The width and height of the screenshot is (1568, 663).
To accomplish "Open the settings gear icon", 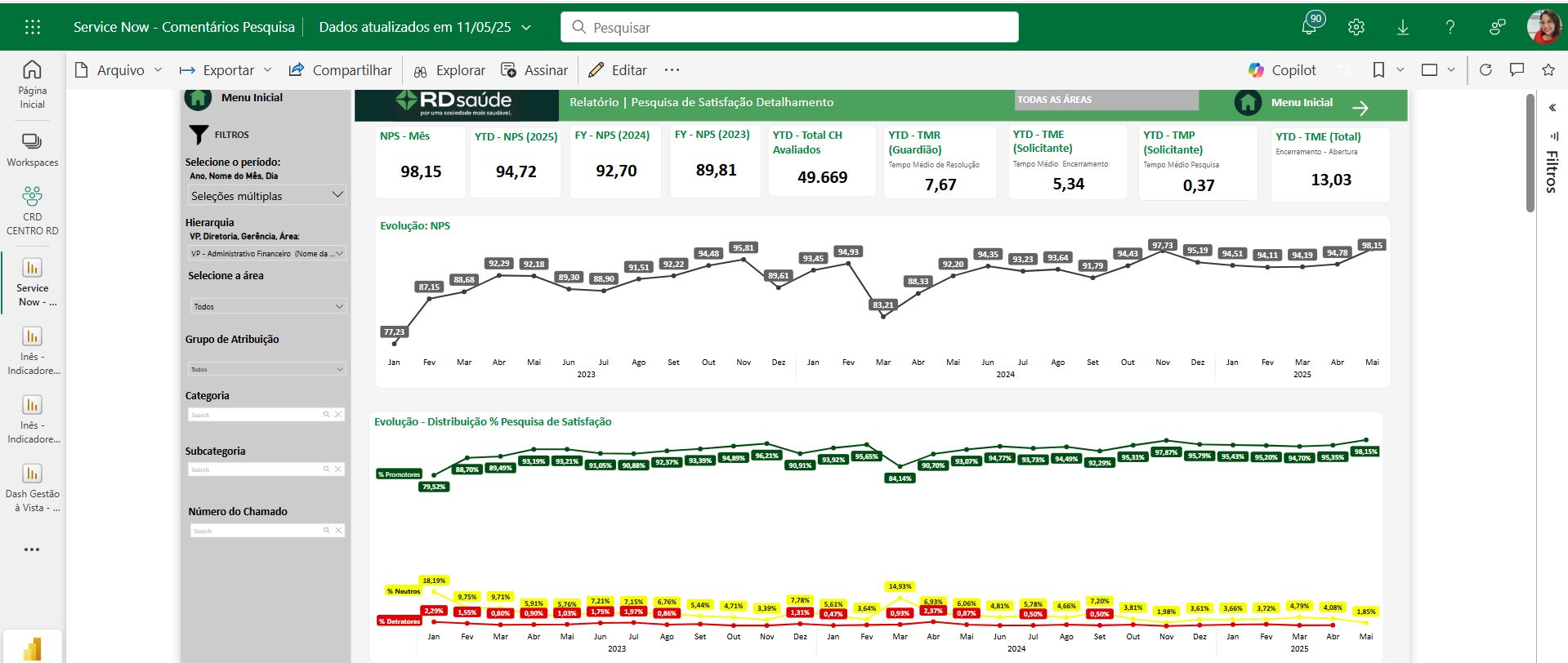I will click(1356, 27).
